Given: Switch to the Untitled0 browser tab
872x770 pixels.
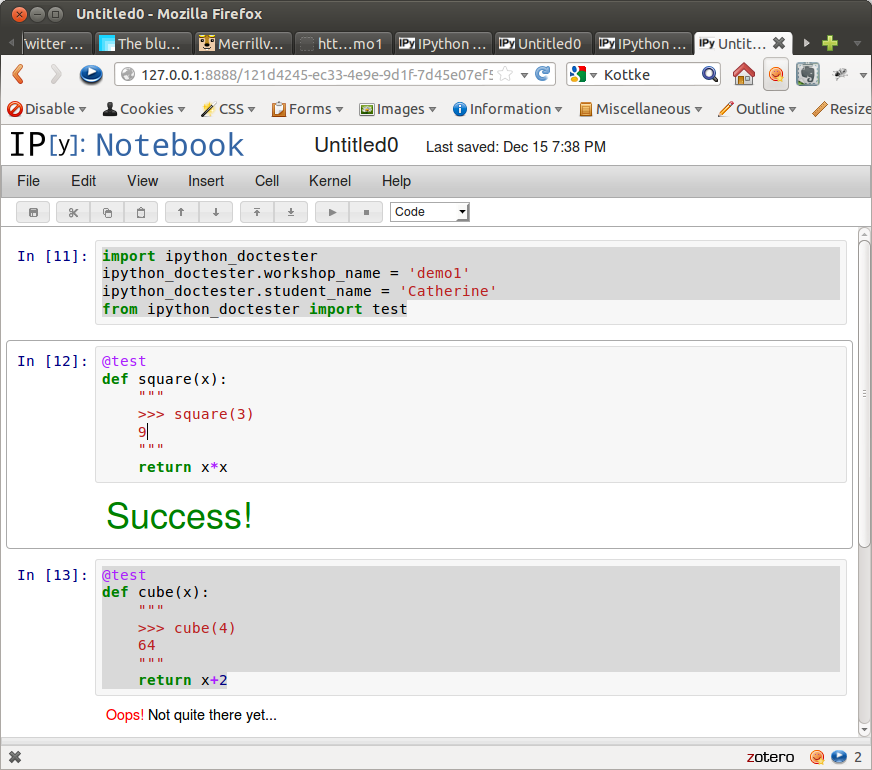Looking at the screenshot, I should coord(542,43).
